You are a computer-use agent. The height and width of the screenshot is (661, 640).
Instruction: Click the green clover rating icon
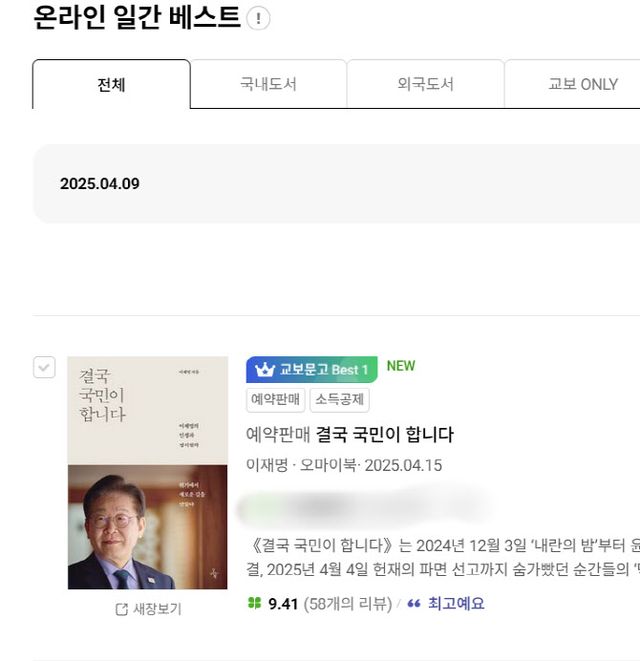pyautogui.click(x=254, y=604)
